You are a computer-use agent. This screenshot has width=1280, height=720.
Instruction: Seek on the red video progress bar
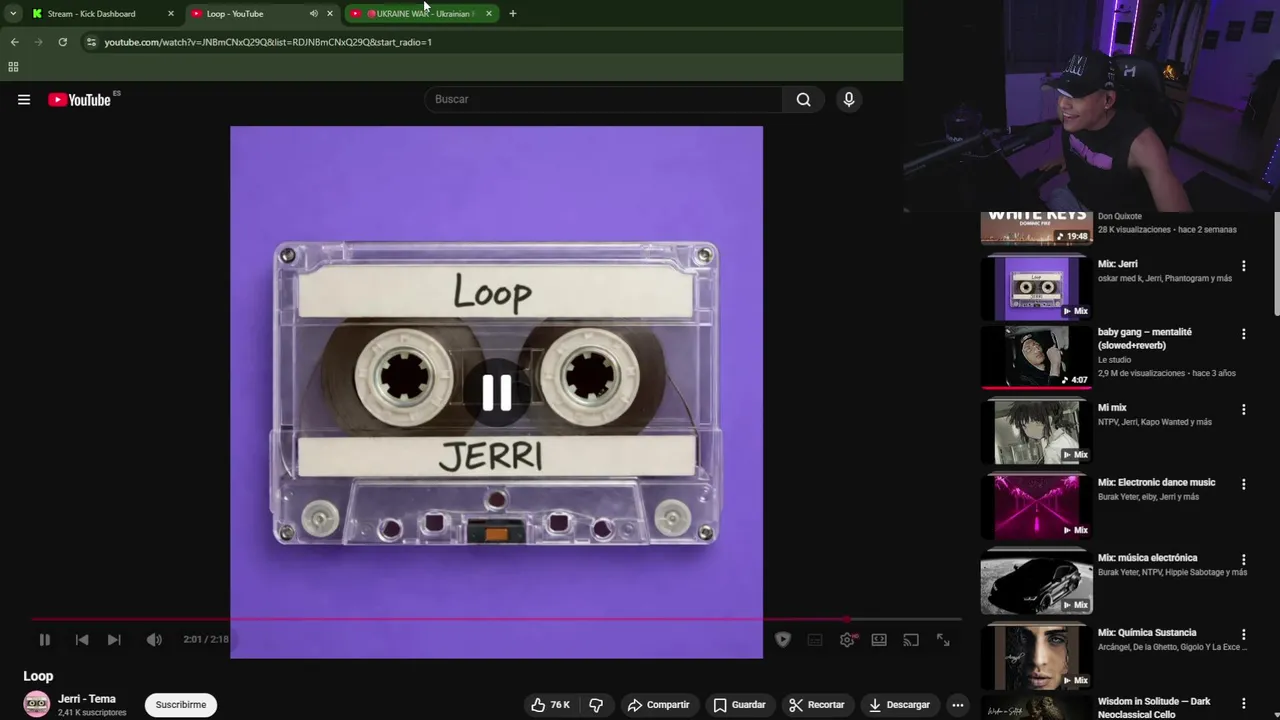pos(496,619)
